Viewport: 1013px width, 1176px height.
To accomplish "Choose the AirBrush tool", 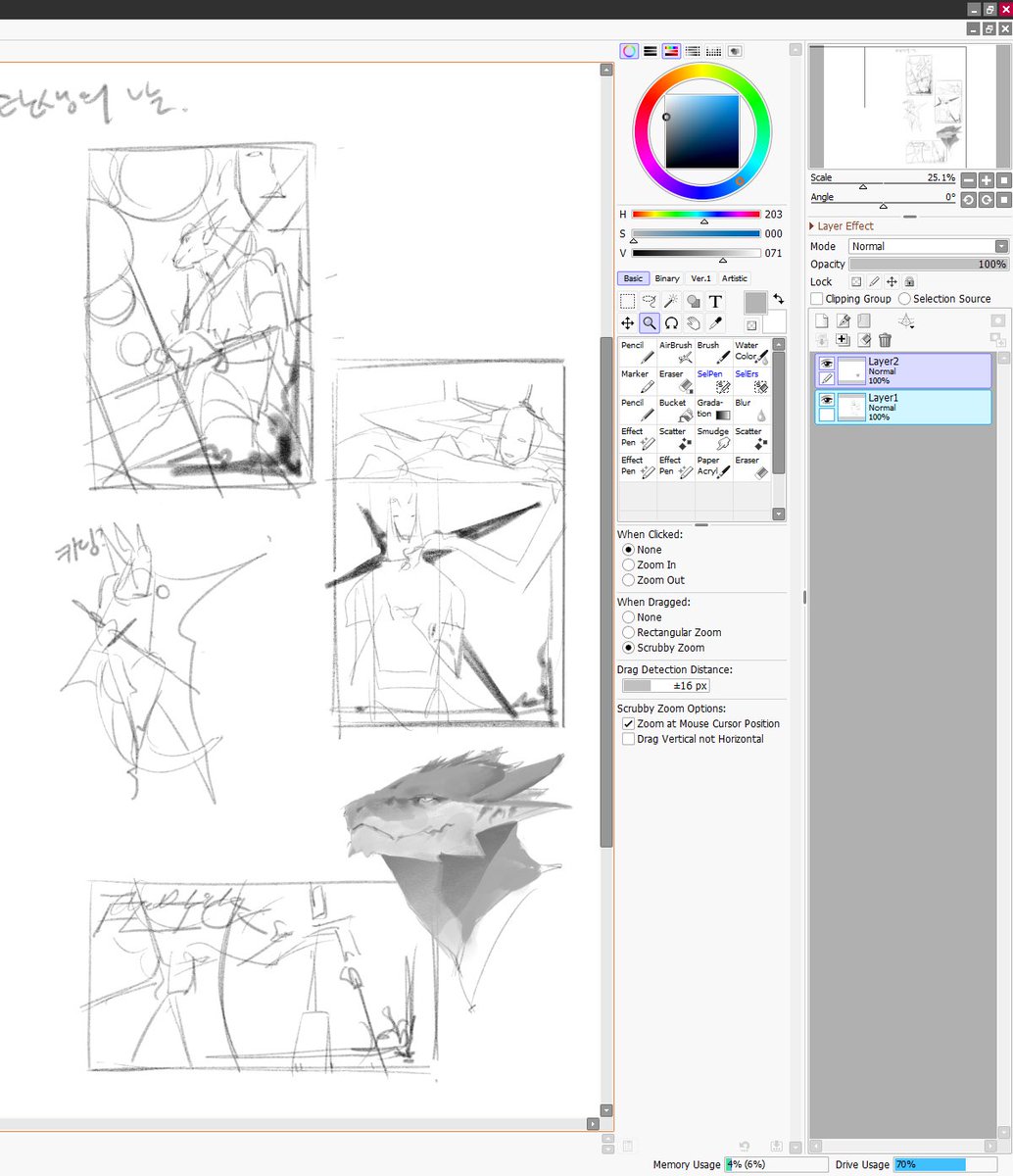I will point(676,352).
